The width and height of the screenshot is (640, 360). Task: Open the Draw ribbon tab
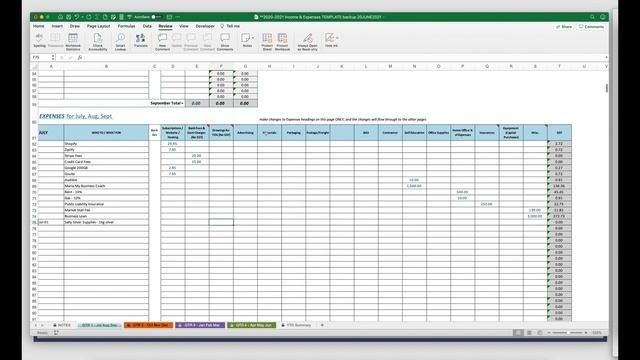(75, 26)
